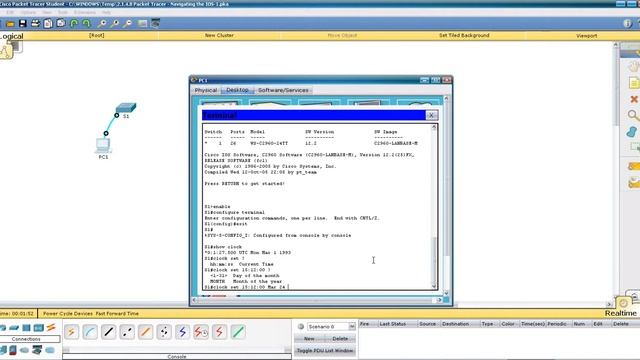Choose the automatic connection type lightning icon
The width and height of the screenshot is (640, 360).
(x=71, y=332)
